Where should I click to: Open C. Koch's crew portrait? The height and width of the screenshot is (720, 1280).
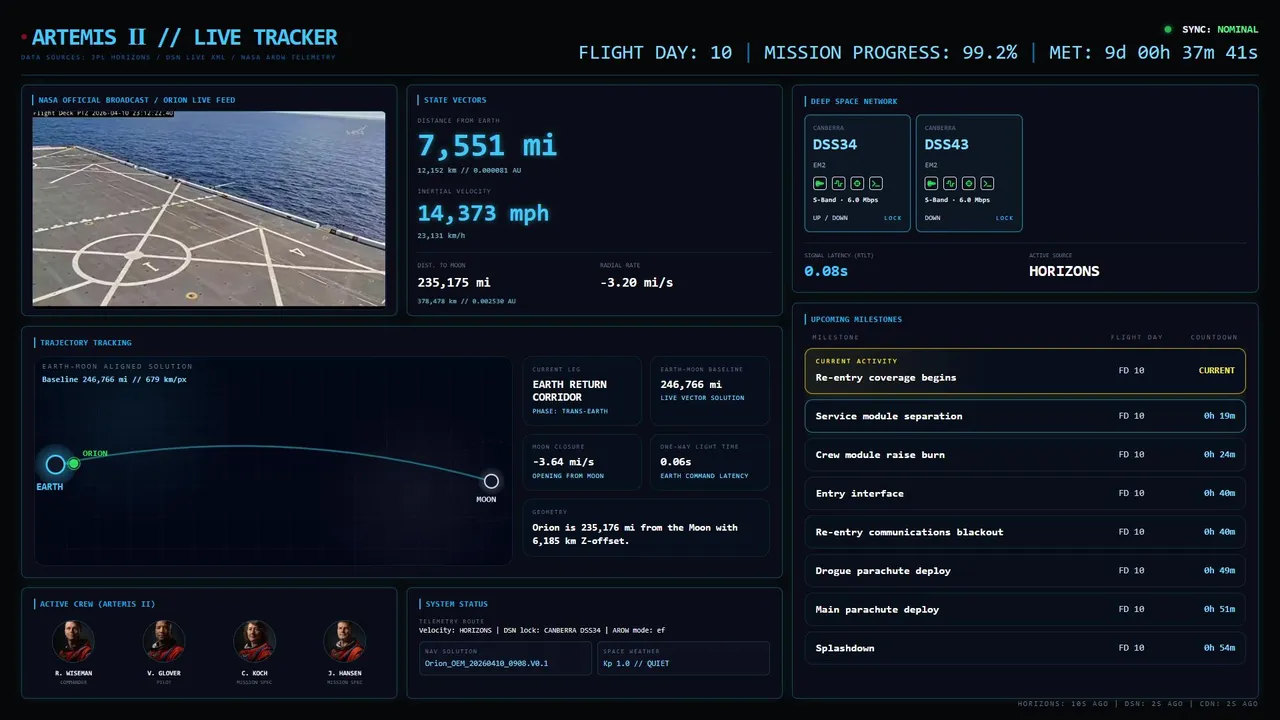255,641
